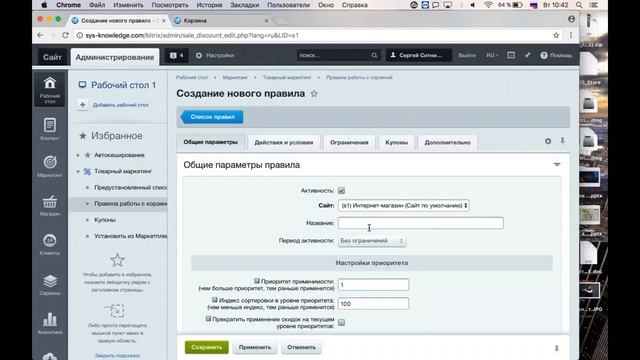Open Установить из Маркетплейс tree item
640x360 pixels.
(x=131, y=236)
